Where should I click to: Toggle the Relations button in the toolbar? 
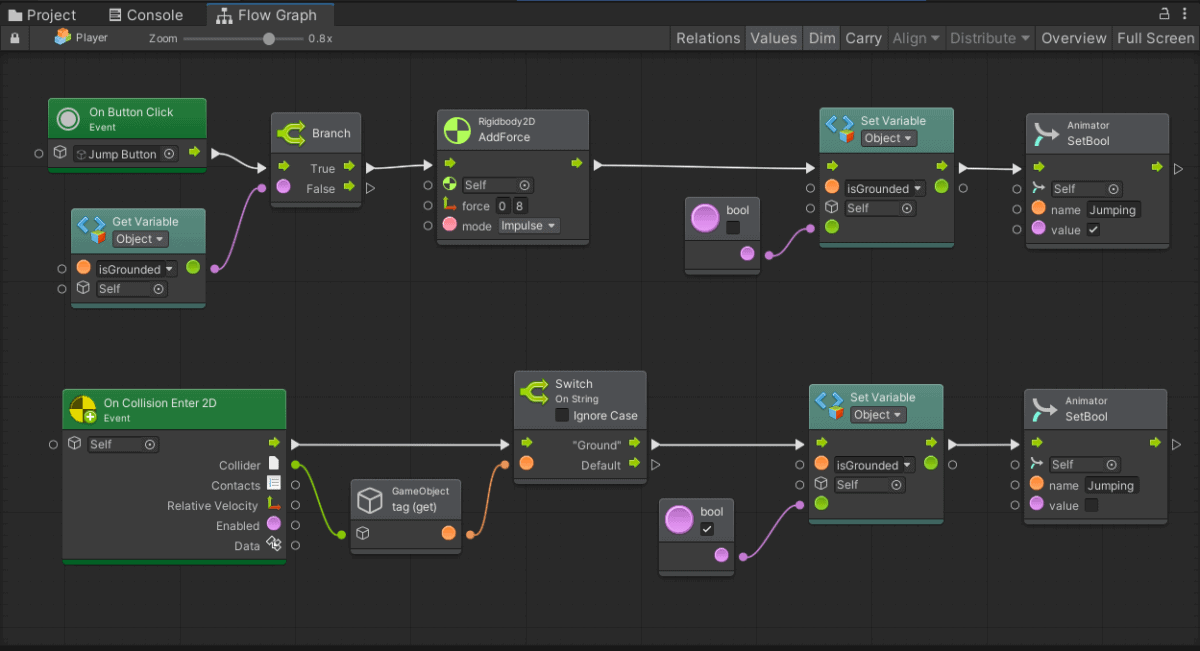pos(707,38)
